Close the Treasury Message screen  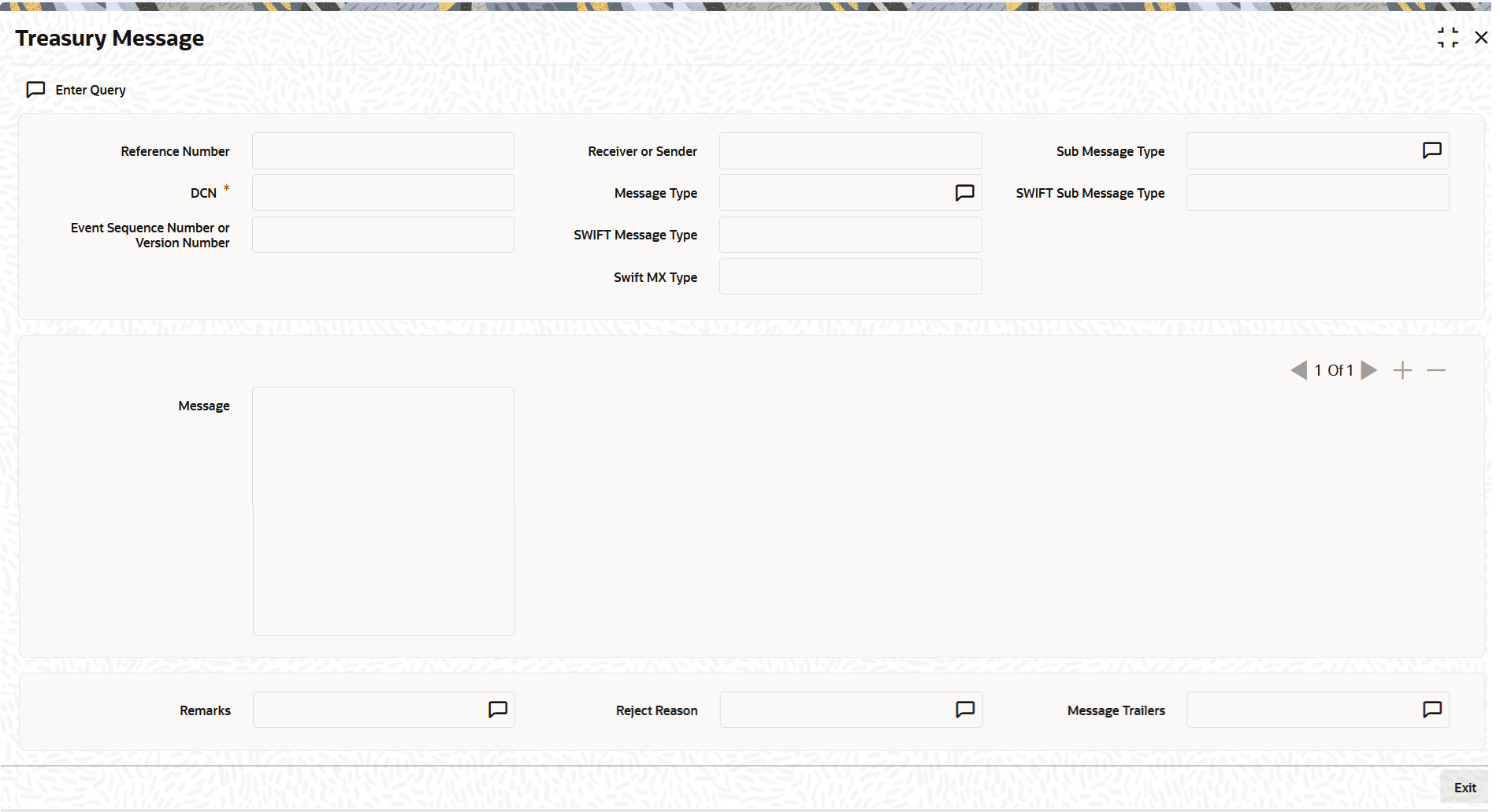point(1481,37)
